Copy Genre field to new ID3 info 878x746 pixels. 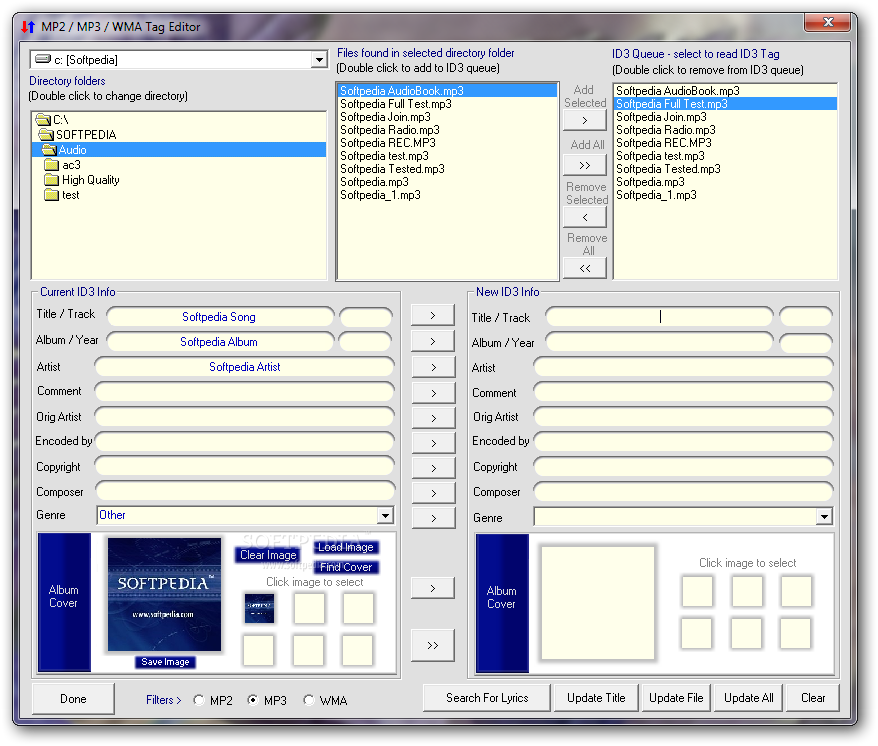433,519
